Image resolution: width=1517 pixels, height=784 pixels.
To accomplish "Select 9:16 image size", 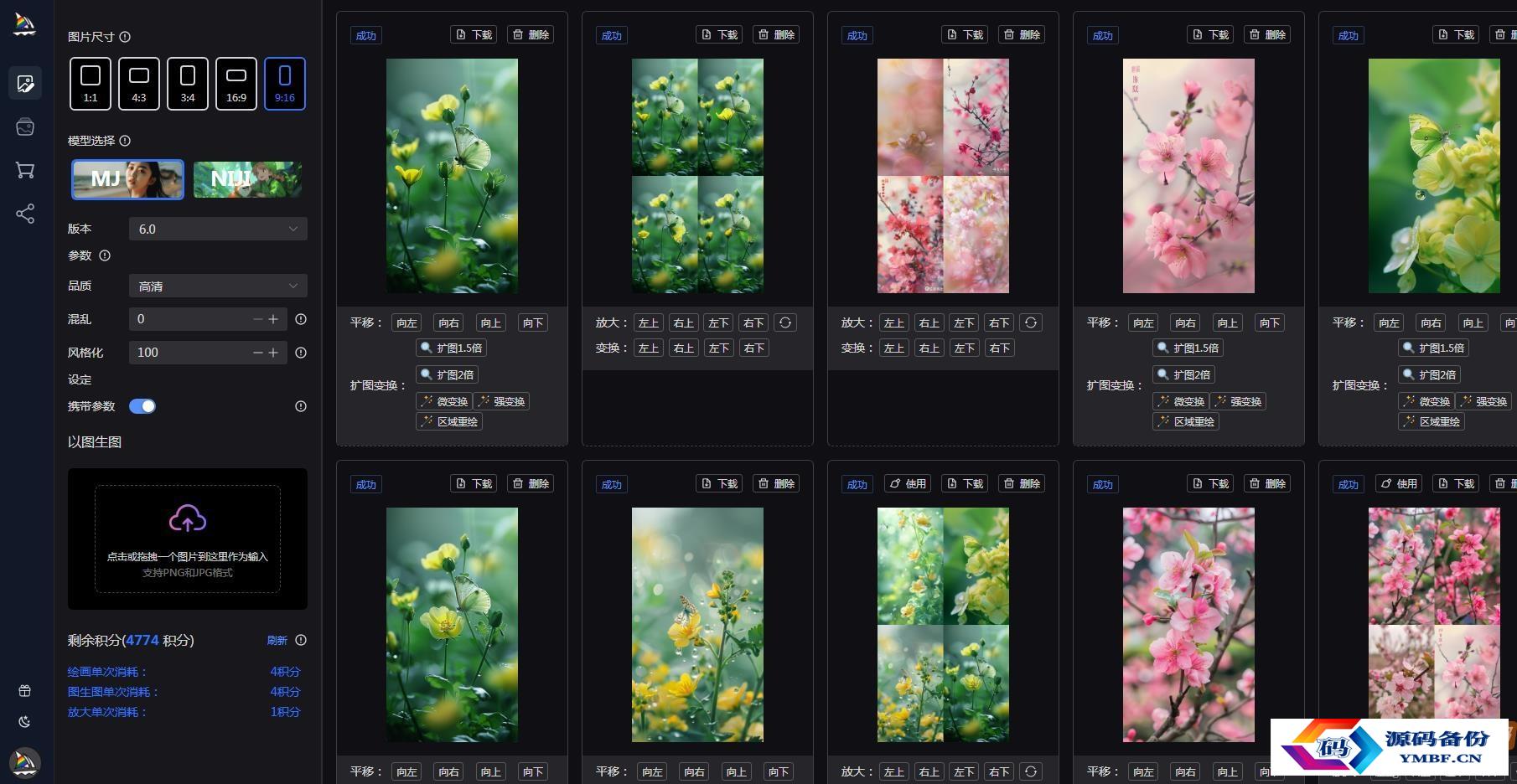I will tap(285, 84).
